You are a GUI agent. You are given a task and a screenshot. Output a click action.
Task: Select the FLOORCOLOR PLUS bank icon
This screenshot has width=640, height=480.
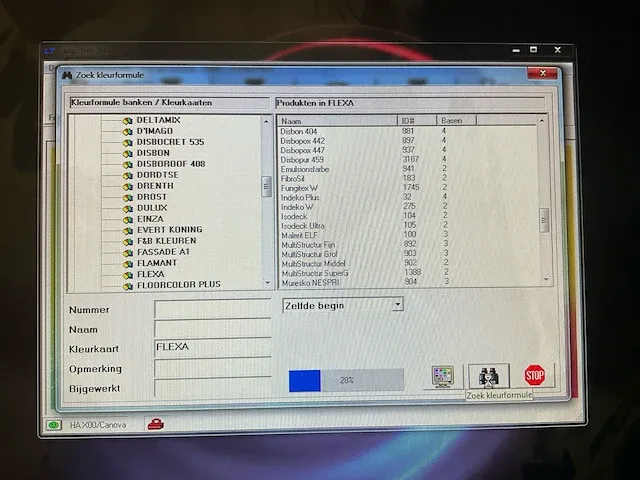click(x=128, y=286)
